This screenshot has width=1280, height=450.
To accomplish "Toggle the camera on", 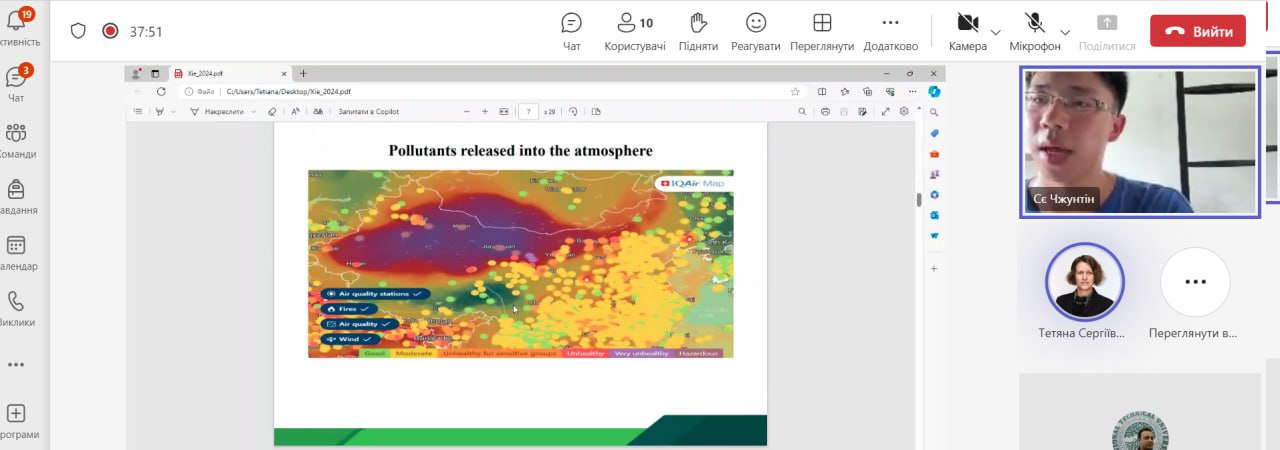I will (967, 23).
